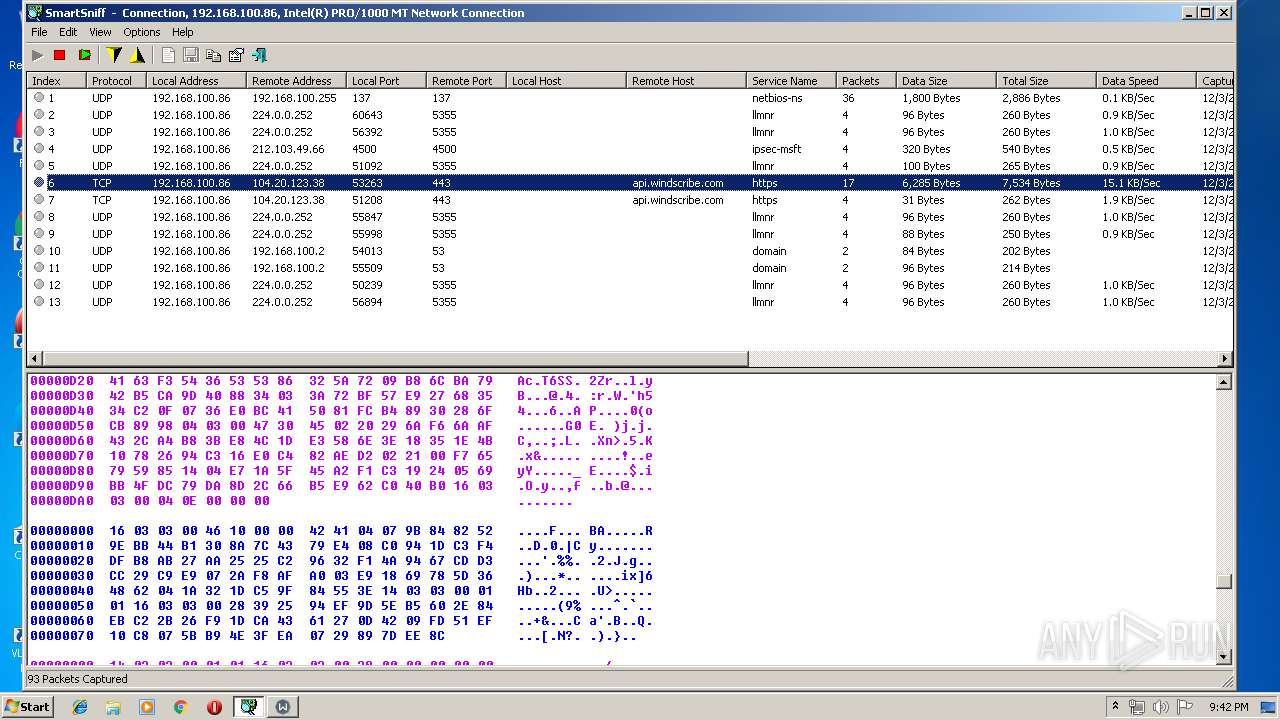Click Windscribe taskbar button
This screenshot has height=720, width=1280.
click(283, 707)
